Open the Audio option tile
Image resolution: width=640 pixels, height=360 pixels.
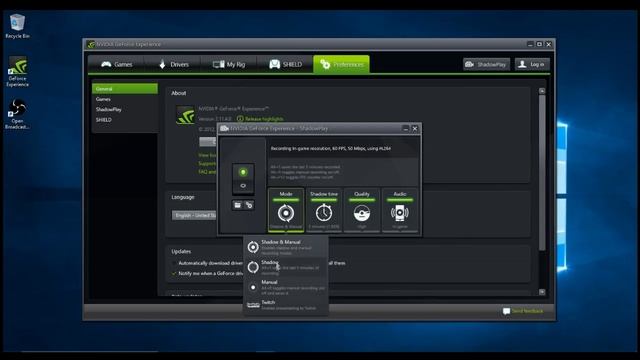tap(400, 210)
